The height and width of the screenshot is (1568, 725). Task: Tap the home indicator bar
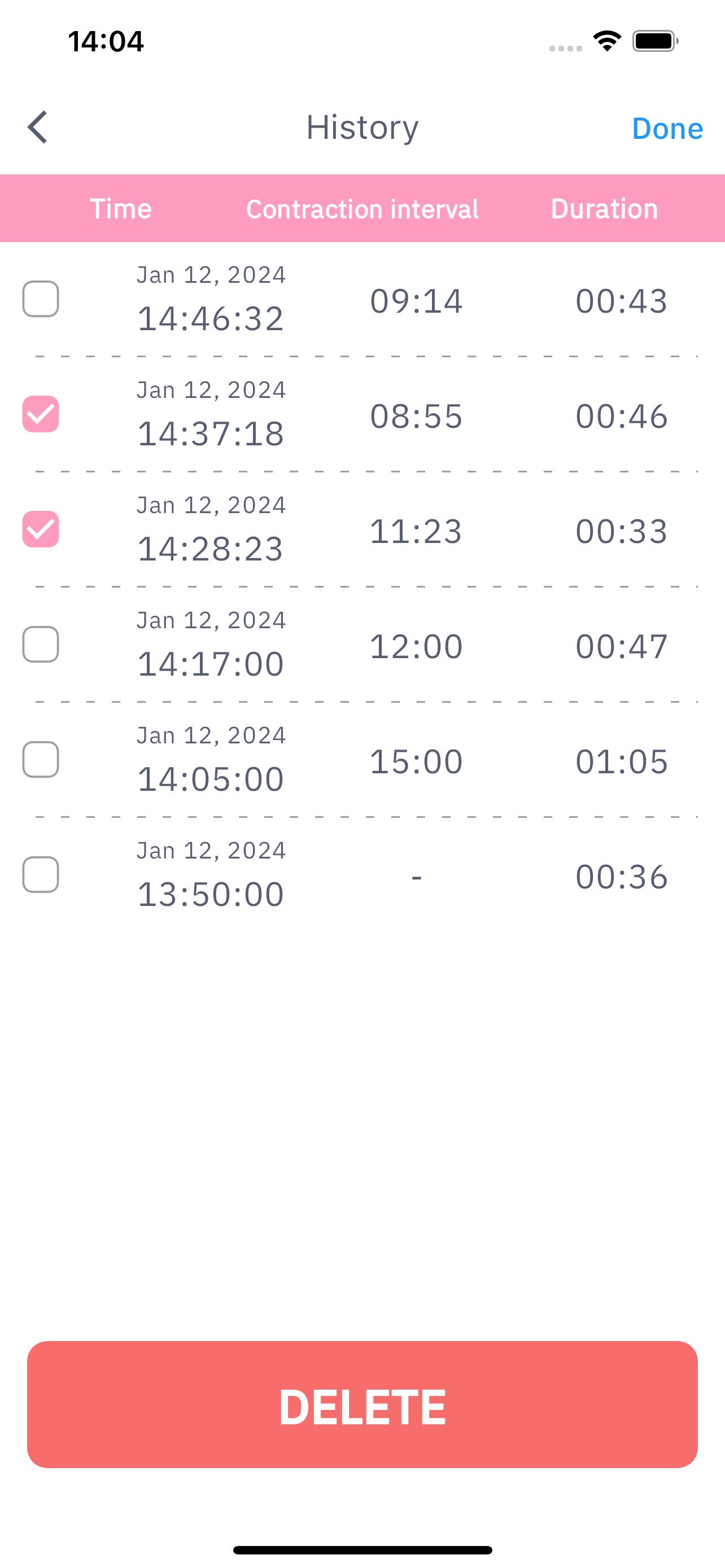pyautogui.click(x=362, y=1550)
